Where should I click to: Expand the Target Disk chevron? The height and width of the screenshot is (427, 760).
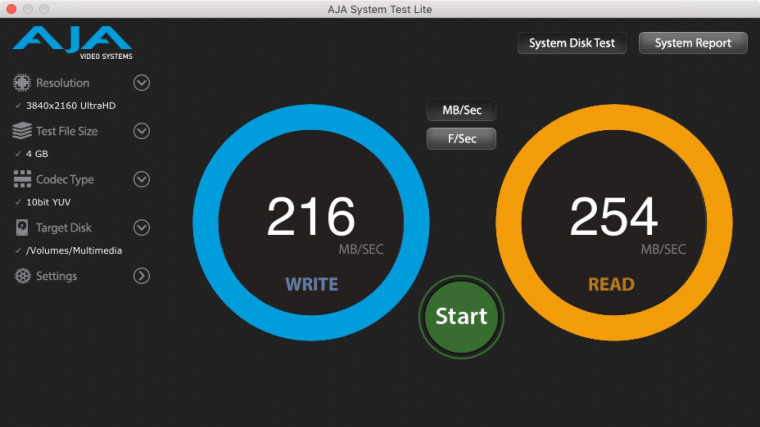click(x=142, y=227)
